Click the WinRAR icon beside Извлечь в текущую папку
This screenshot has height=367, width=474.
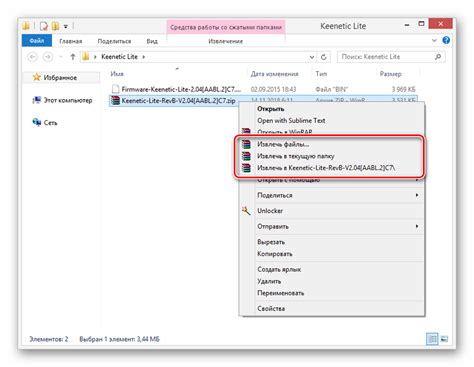(246, 156)
